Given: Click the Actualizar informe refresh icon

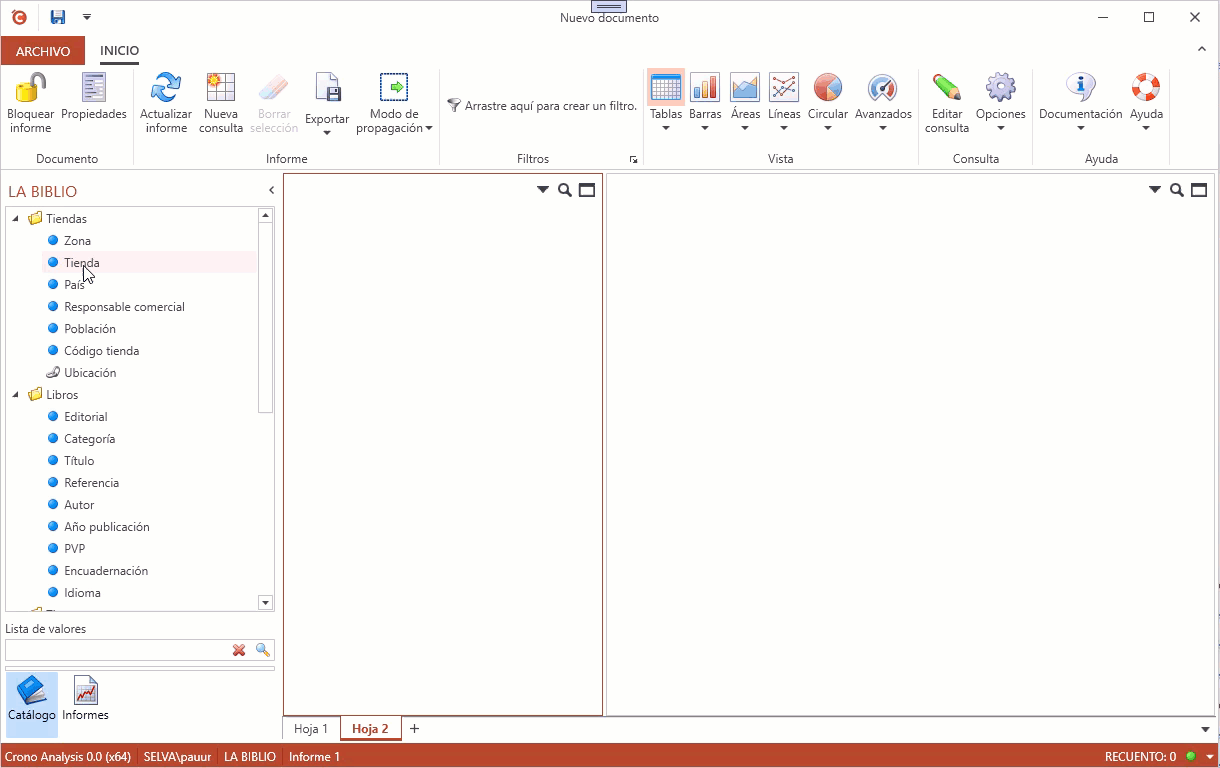Looking at the screenshot, I should (x=165, y=89).
